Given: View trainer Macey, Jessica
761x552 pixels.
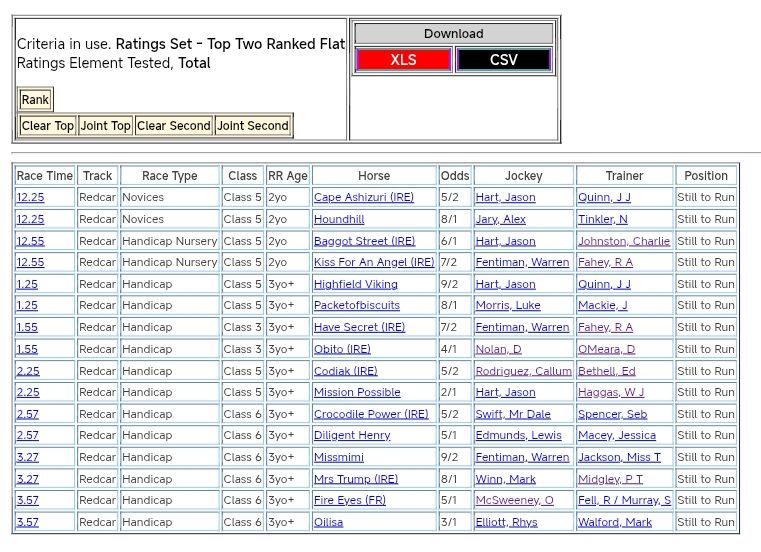Looking at the screenshot, I should (616, 436).
